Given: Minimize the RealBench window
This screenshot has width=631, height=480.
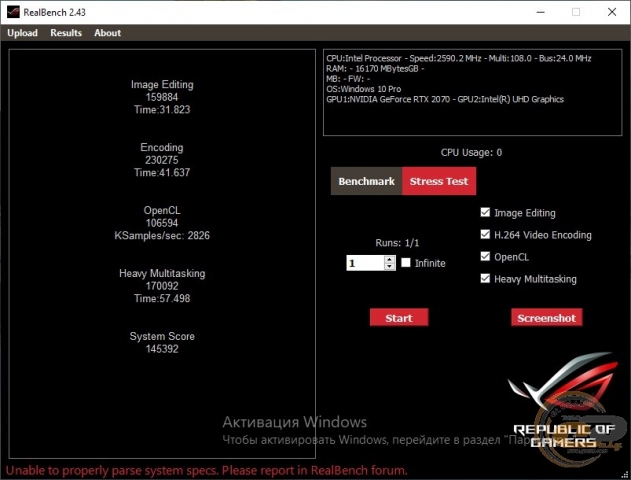Looking at the screenshot, I should tap(540, 12).
